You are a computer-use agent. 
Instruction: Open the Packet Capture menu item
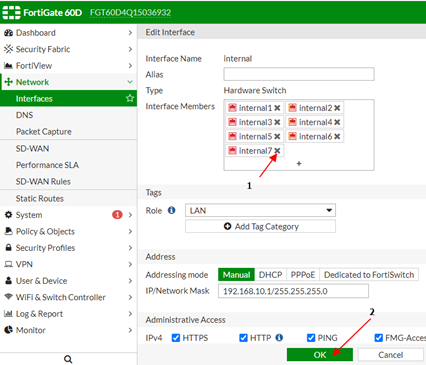tap(68, 131)
